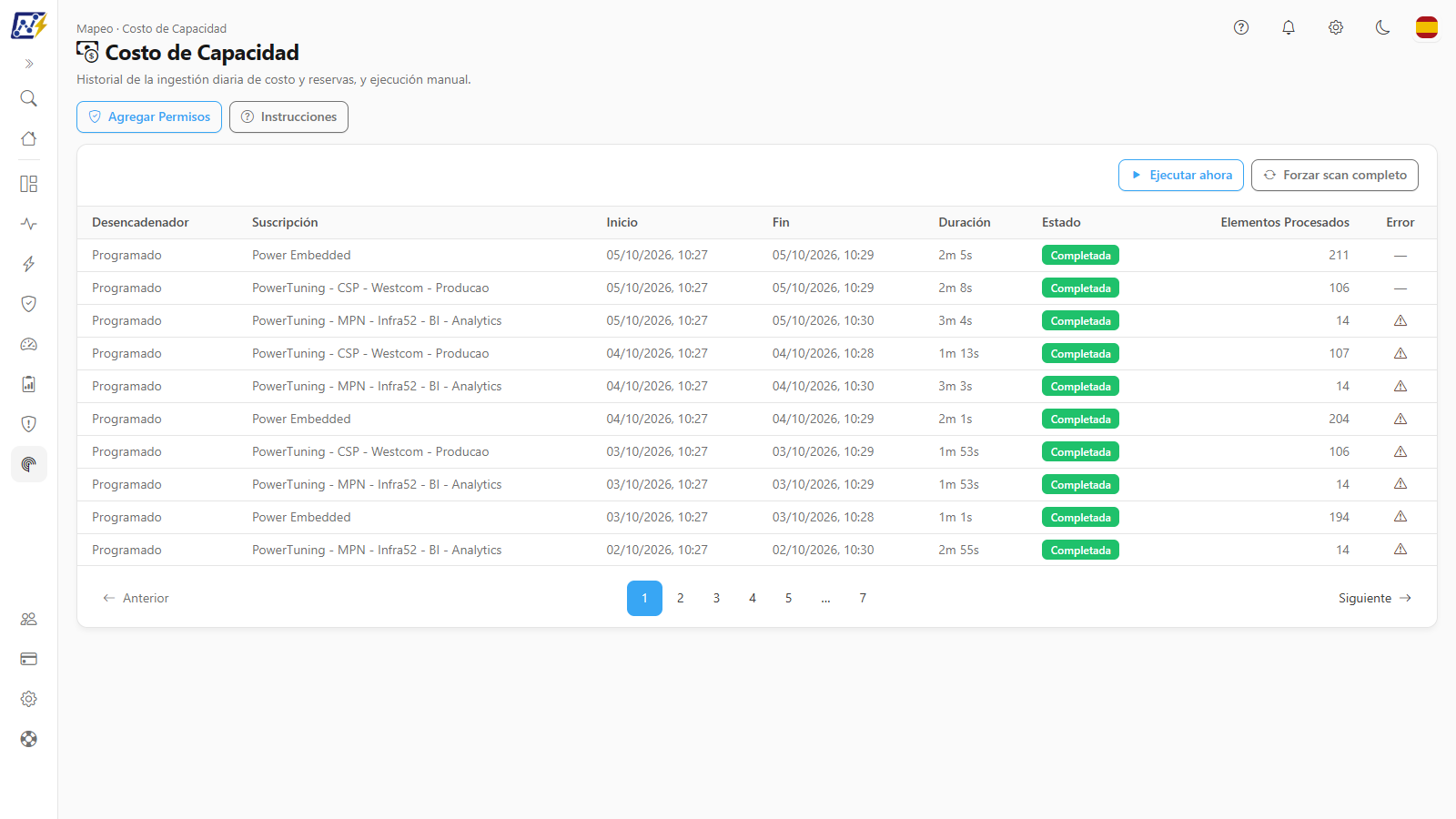Click Forzar scan completo
Screen dimensions: 1456x819
pyautogui.click(x=1335, y=175)
